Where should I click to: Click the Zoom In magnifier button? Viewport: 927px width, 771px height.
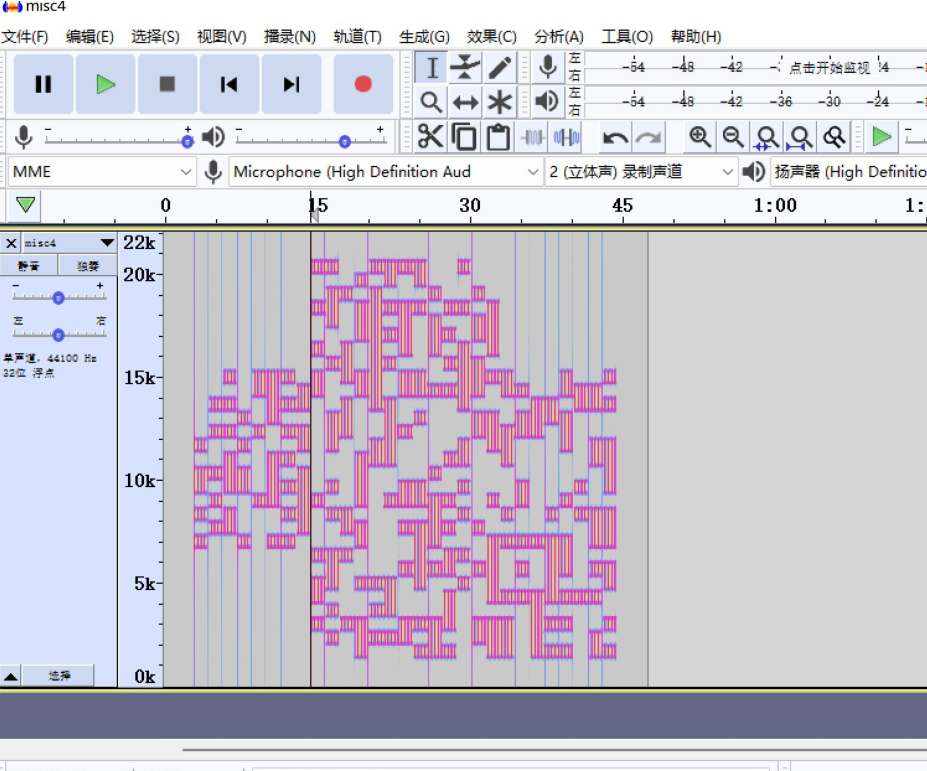(700, 137)
